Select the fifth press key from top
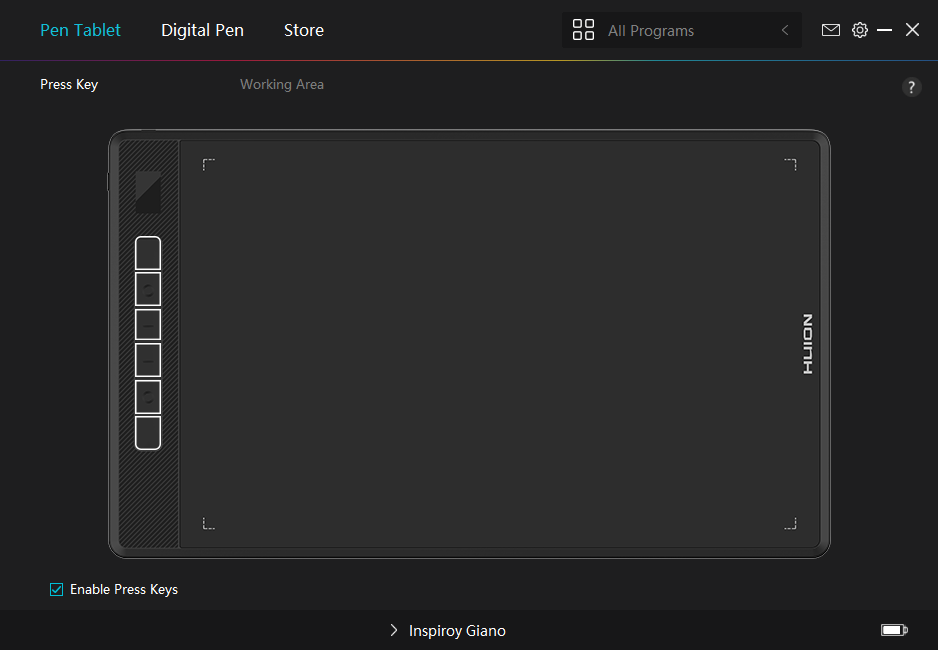Viewport: 938px width, 650px height. tap(148, 396)
